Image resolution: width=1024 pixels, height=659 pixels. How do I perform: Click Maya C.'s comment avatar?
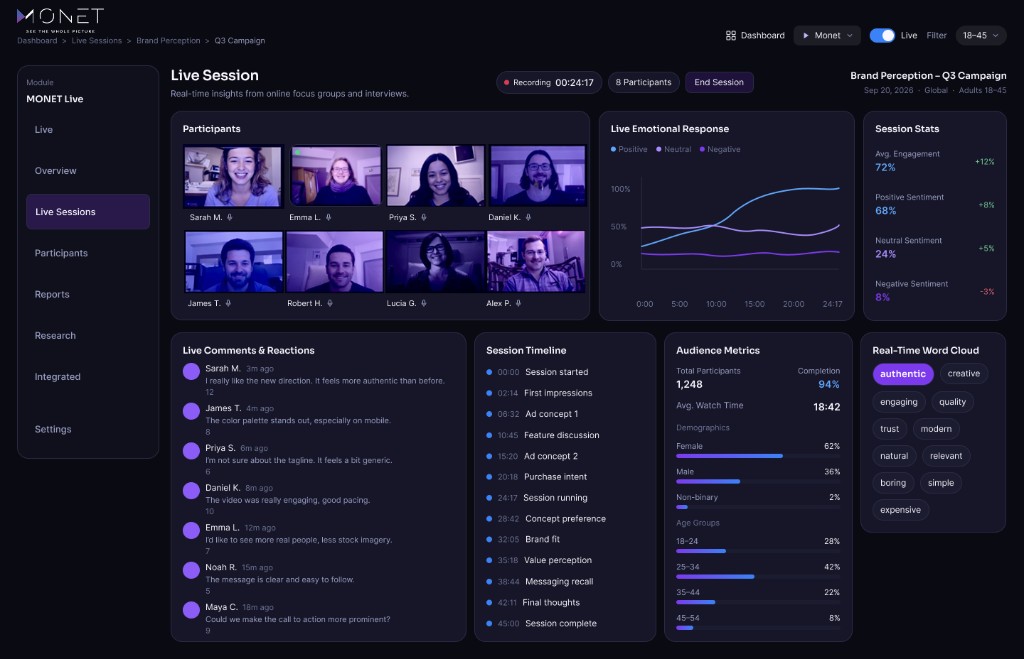click(191, 610)
